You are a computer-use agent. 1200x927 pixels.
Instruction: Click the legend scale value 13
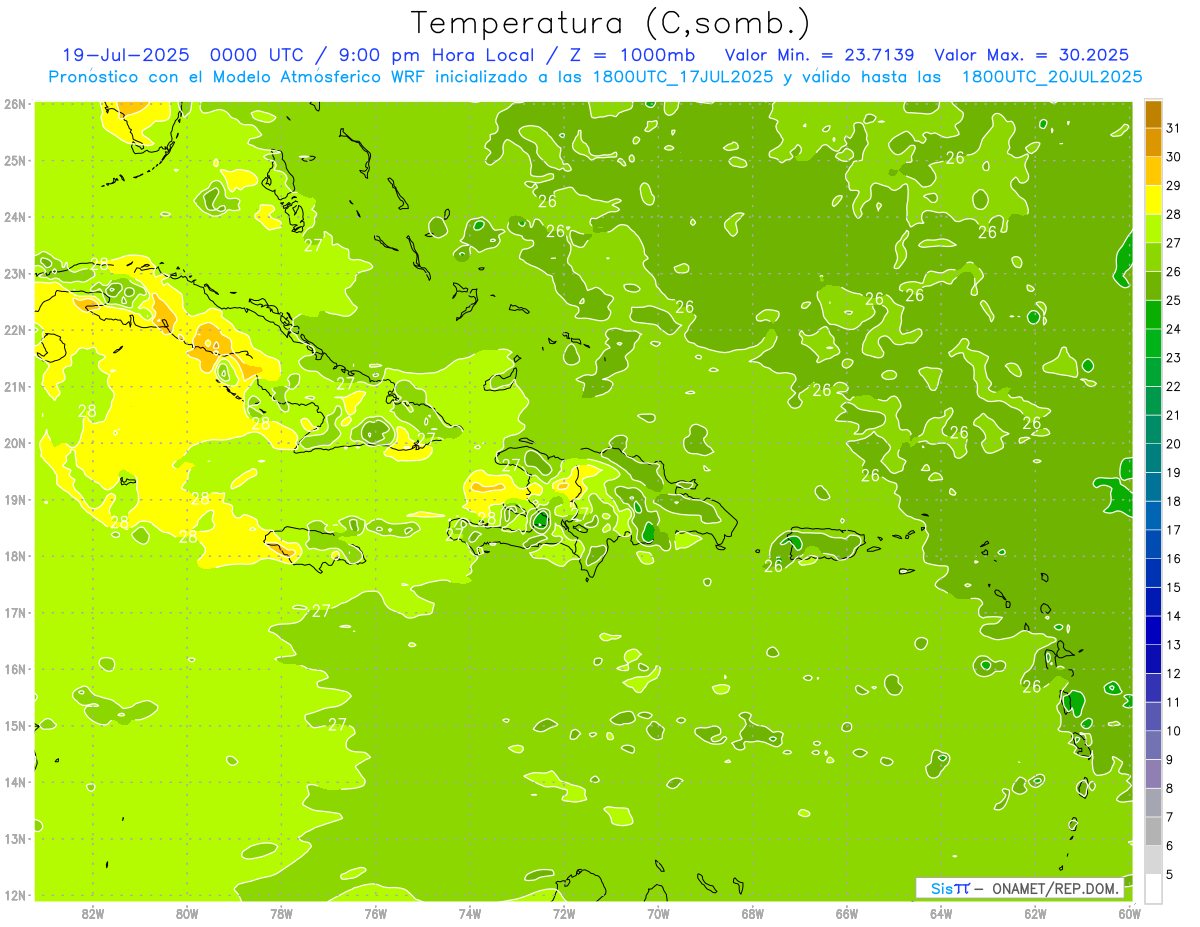pyautogui.click(x=1174, y=645)
